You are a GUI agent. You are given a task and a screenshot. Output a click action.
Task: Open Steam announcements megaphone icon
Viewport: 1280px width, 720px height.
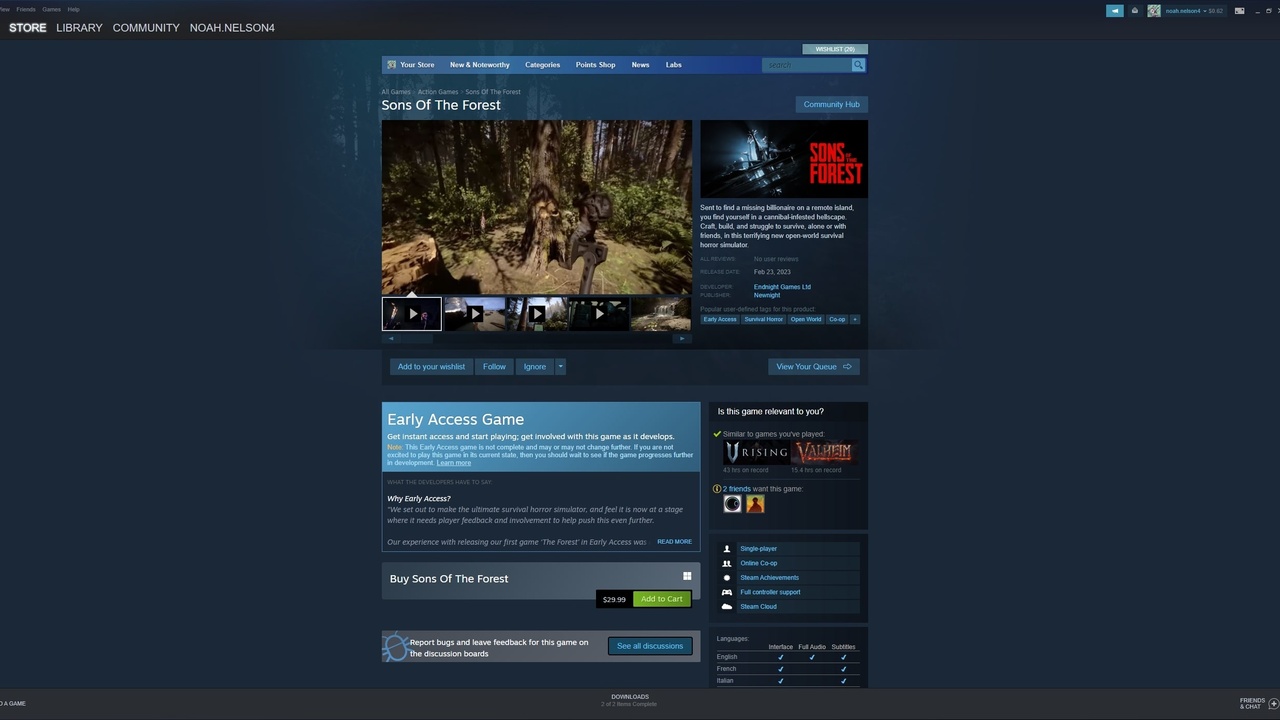tap(1114, 10)
